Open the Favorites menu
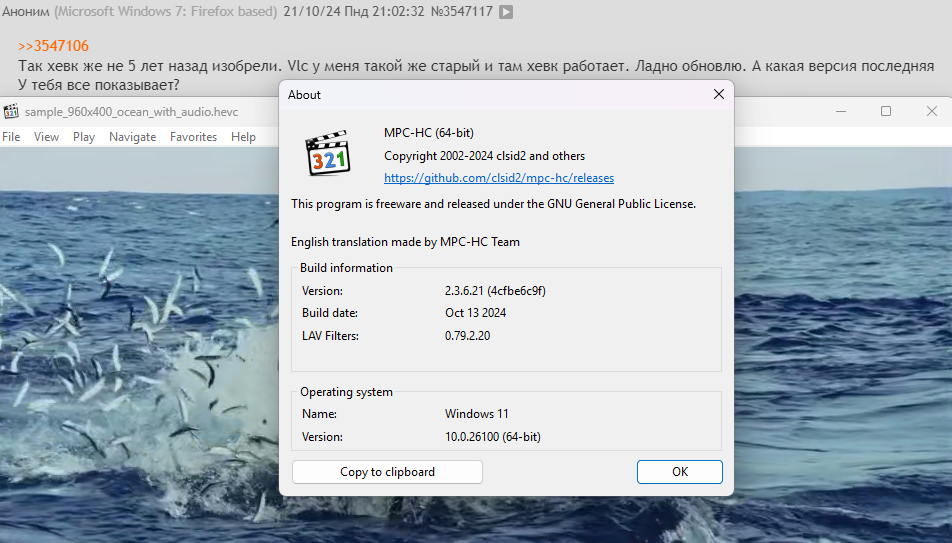The image size is (952, 543). click(193, 137)
